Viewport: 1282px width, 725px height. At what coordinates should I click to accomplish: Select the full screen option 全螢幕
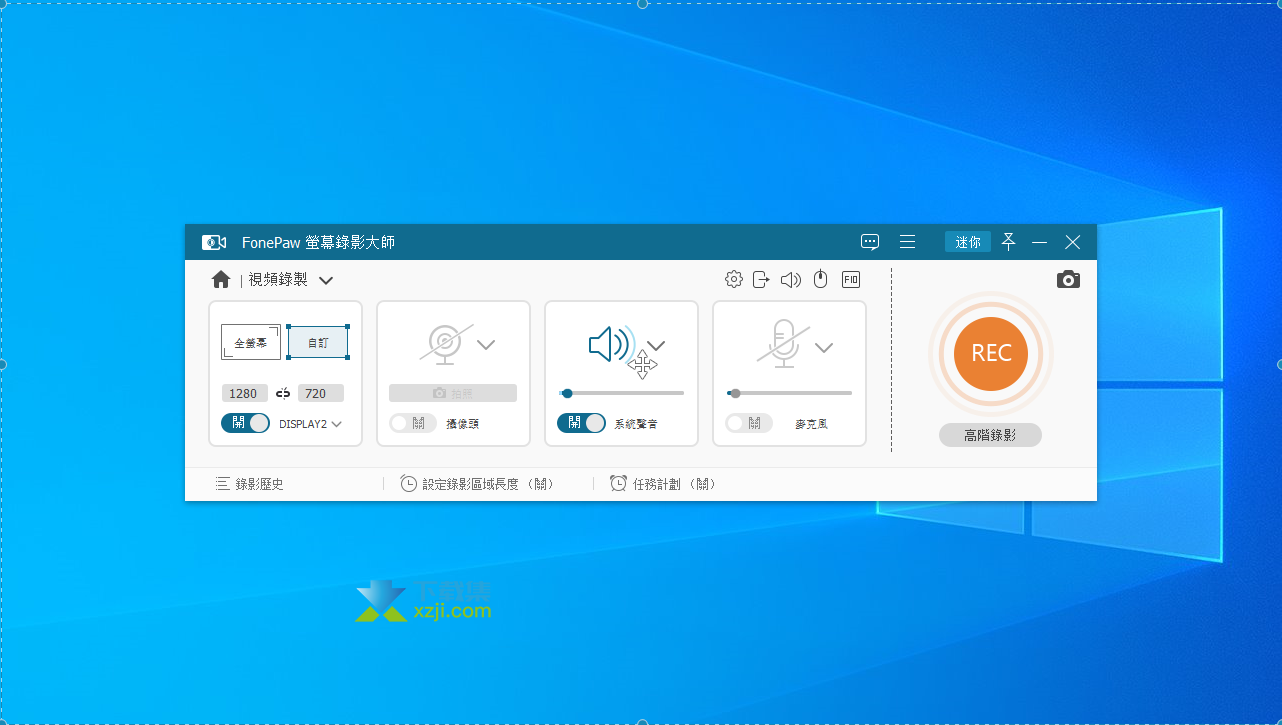coord(251,343)
